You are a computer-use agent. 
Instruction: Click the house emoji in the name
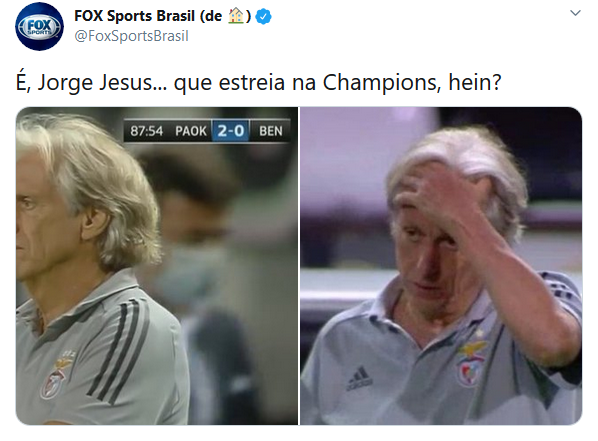coord(236,16)
